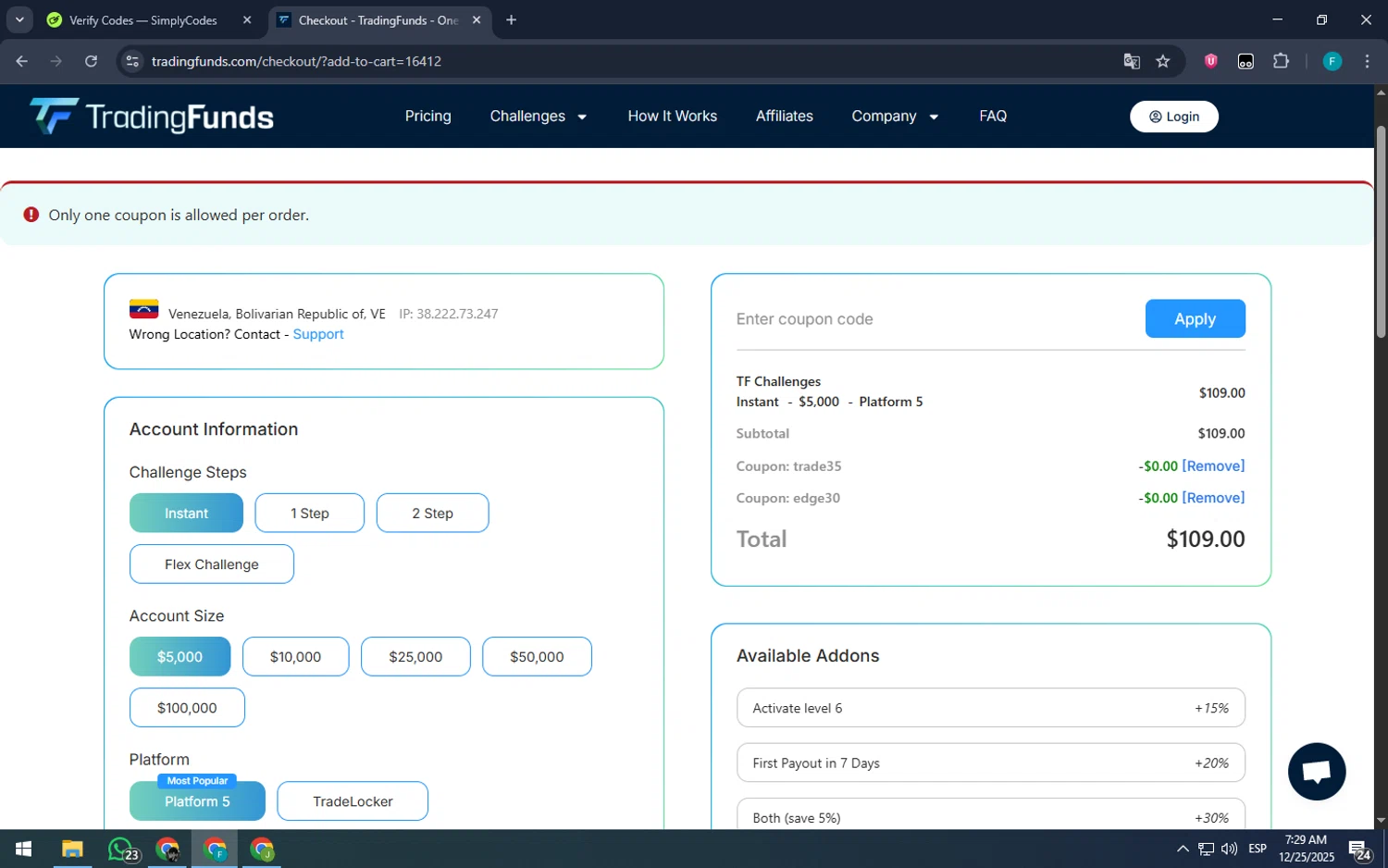Choose the $10,000 account size
Image resolution: width=1388 pixels, height=868 pixels.
(x=295, y=656)
